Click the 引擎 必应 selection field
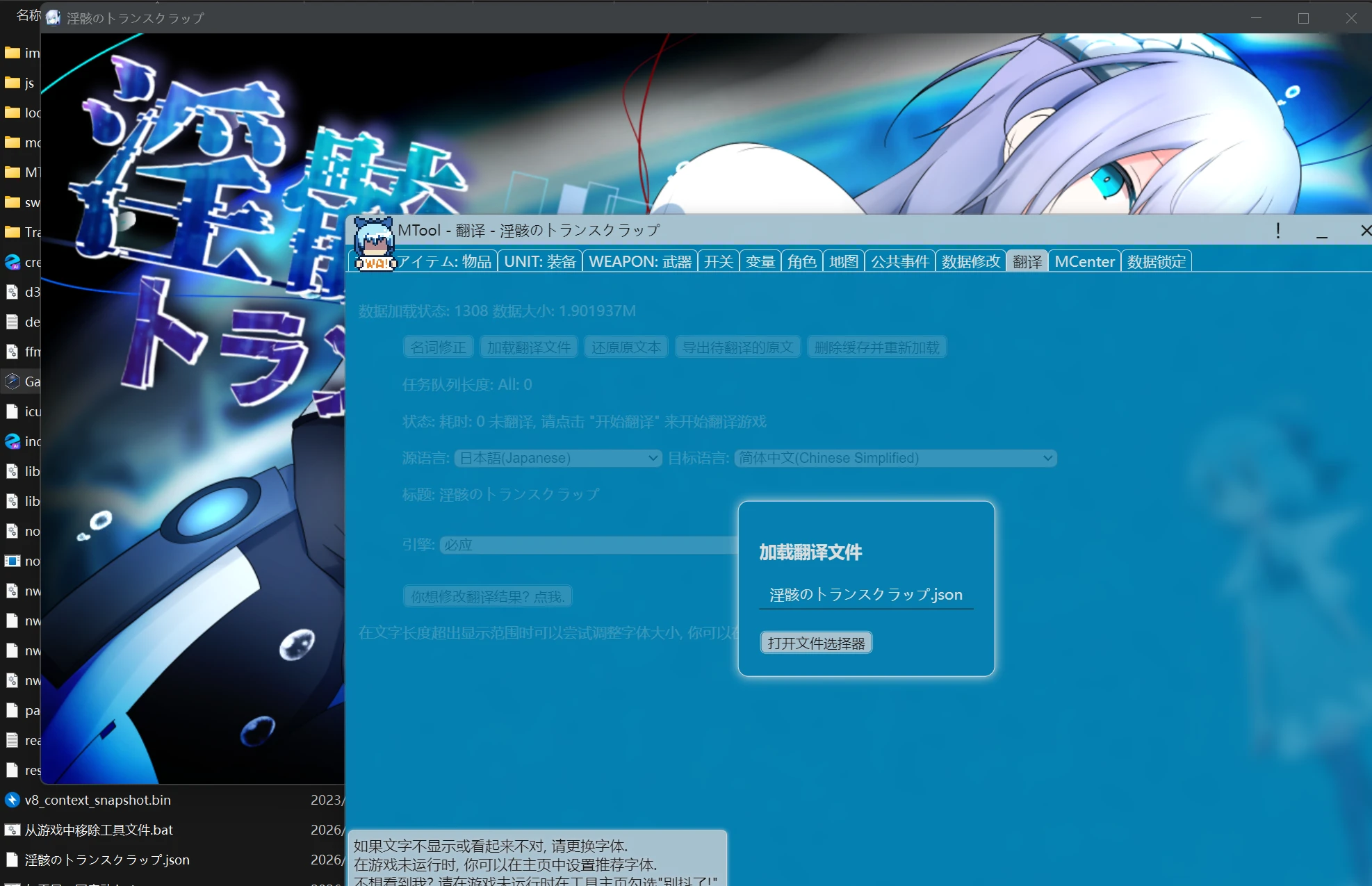This screenshot has height=886, width=1372. click(x=588, y=545)
